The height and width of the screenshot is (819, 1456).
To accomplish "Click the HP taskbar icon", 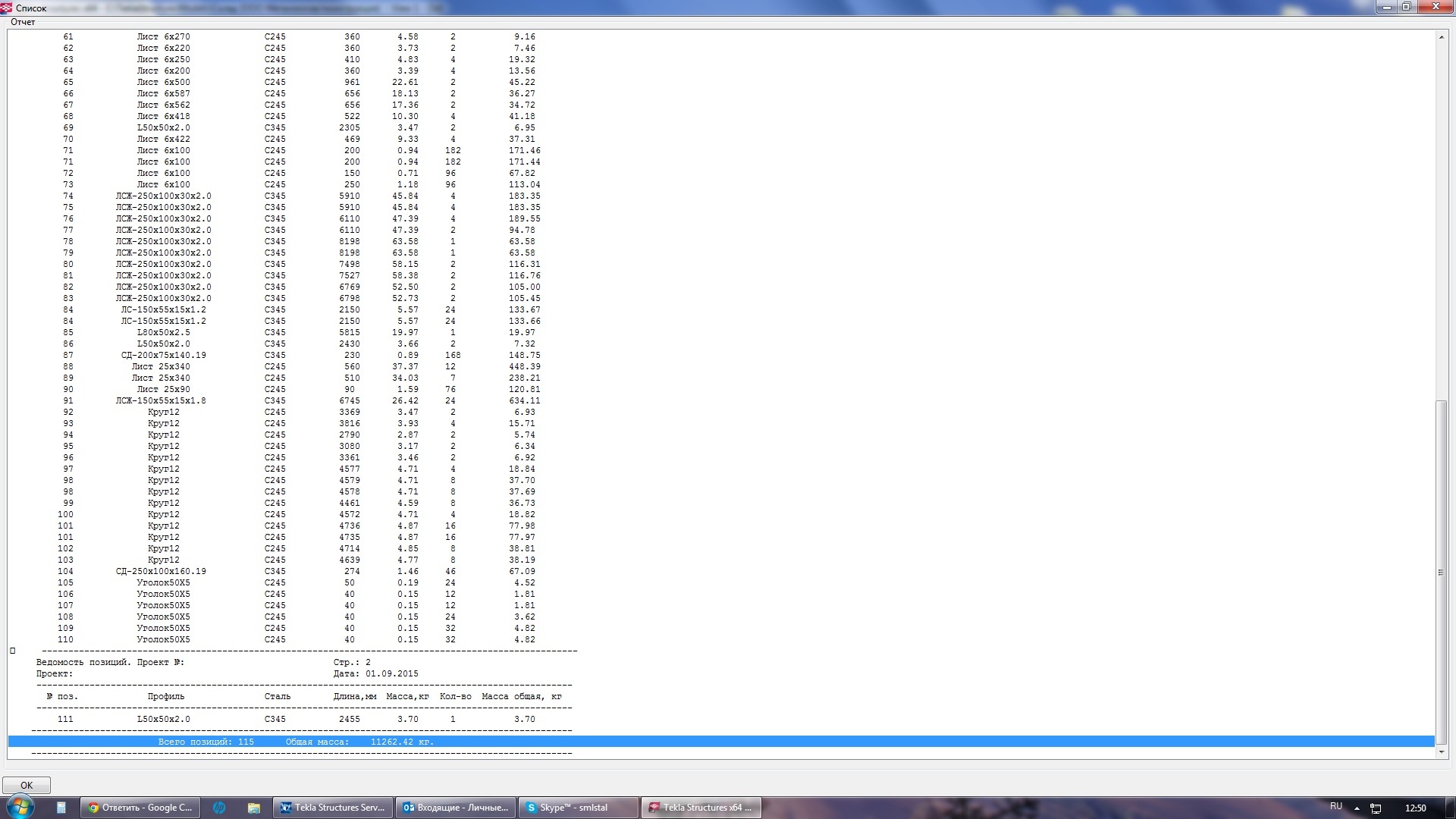I will [x=219, y=808].
